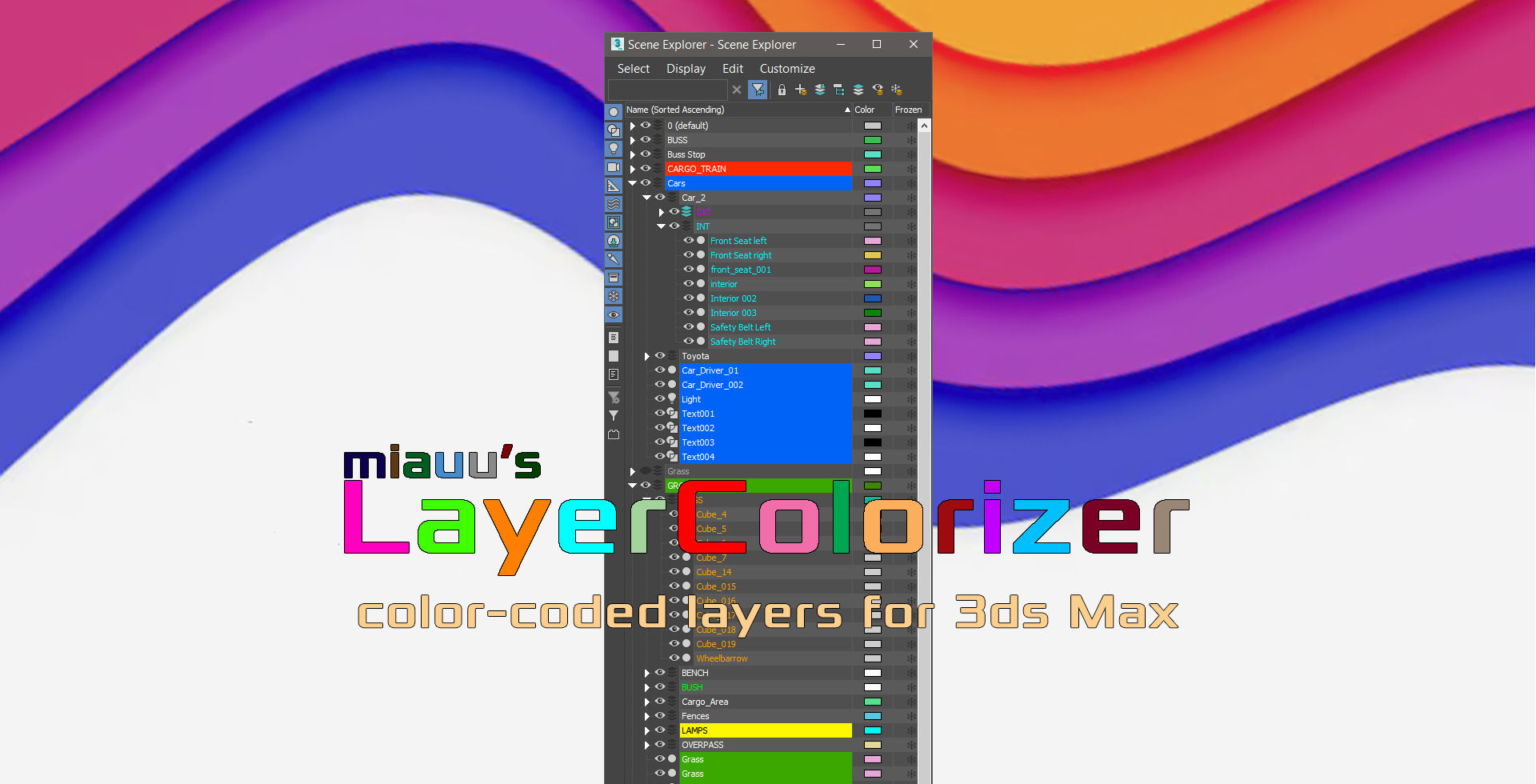Image resolution: width=1536 pixels, height=784 pixels.
Task: Toggle Display Helpers triangle ruler icon
Action: coord(614,186)
